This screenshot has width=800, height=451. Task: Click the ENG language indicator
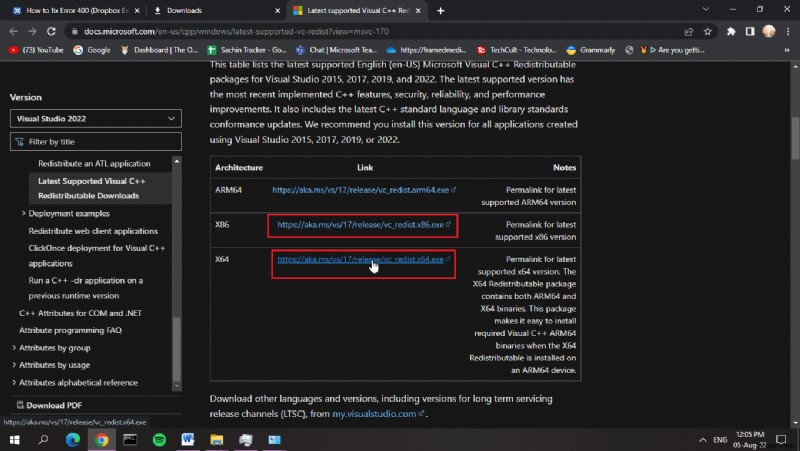[720, 440]
